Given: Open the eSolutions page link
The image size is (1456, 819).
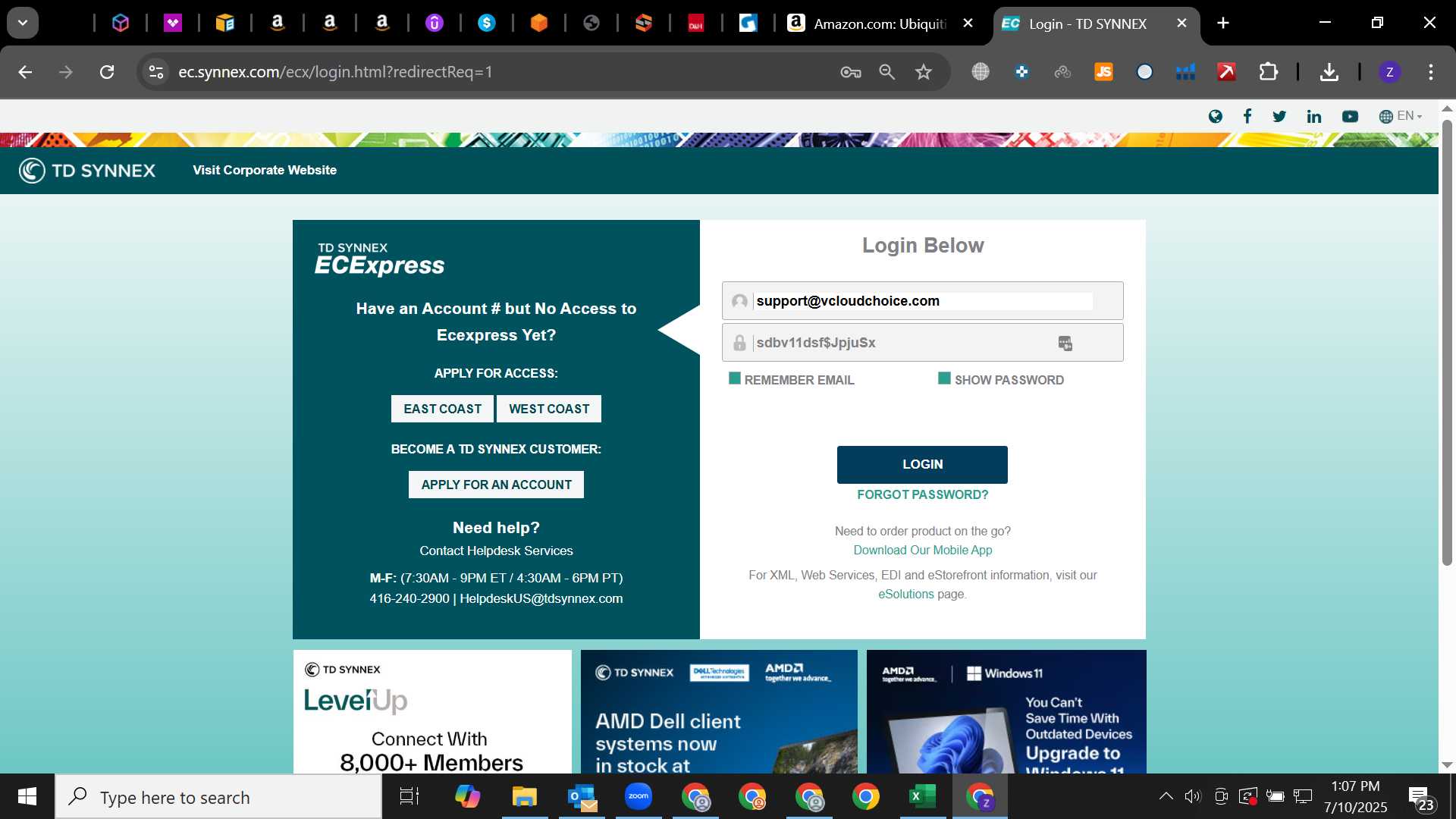Looking at the screenshot, I should point(906,594).
